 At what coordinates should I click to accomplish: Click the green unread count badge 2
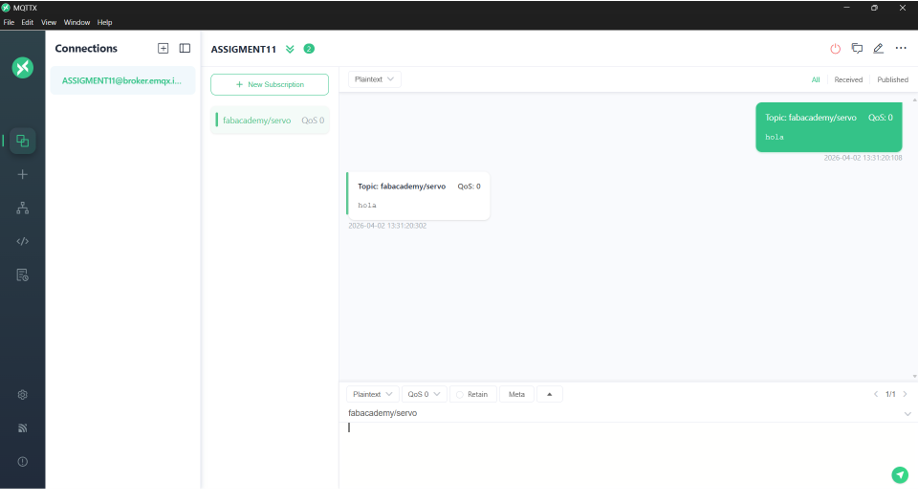point(309,49)
